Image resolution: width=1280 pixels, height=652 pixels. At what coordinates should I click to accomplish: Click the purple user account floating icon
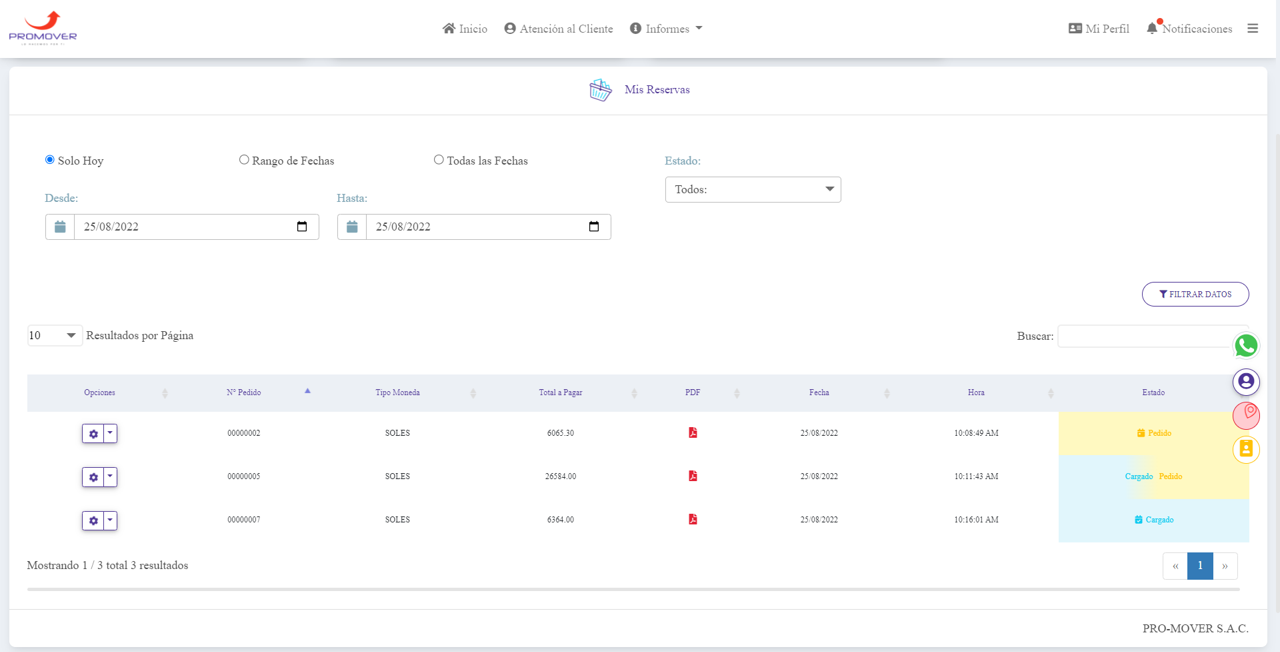pyautogui.click(x=1245, y=381)
